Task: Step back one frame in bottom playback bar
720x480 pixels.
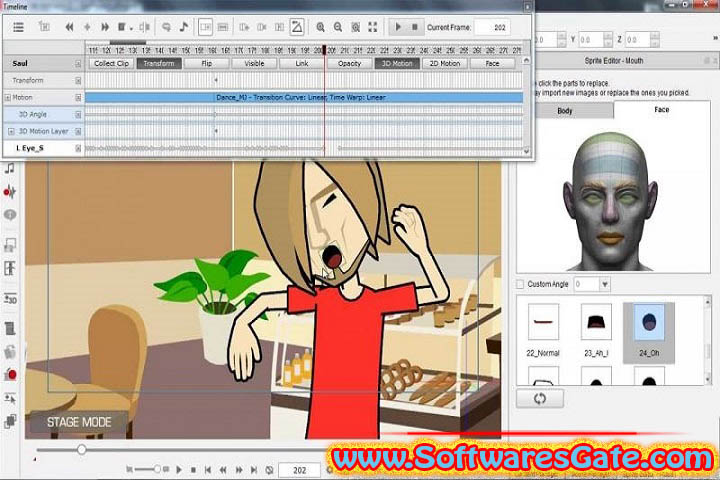Action: [x=223, y=470]
